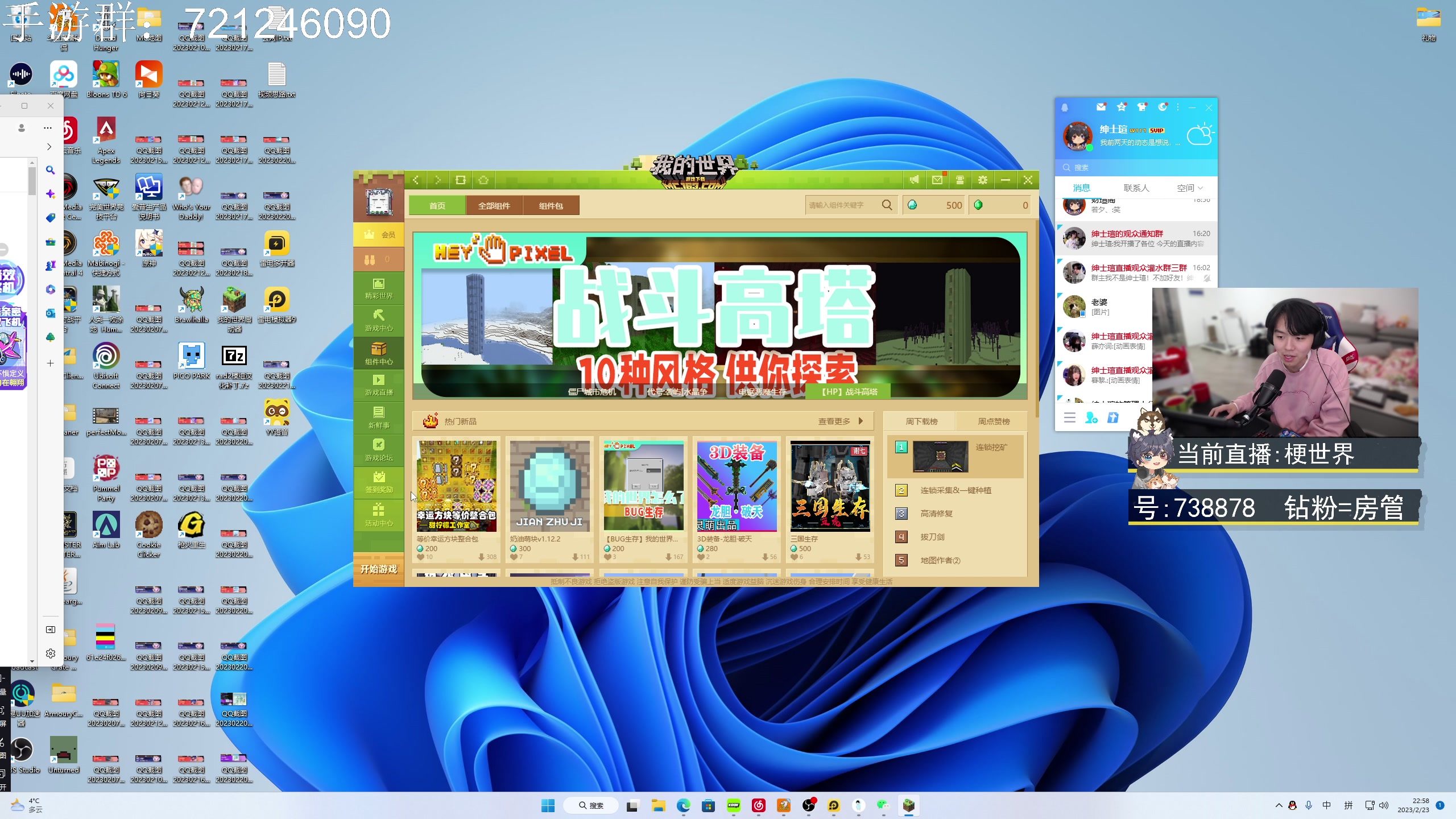Switch to the 周点赞榜 ranking tab
Screen dimensions: 1456x819
(994, 421)
